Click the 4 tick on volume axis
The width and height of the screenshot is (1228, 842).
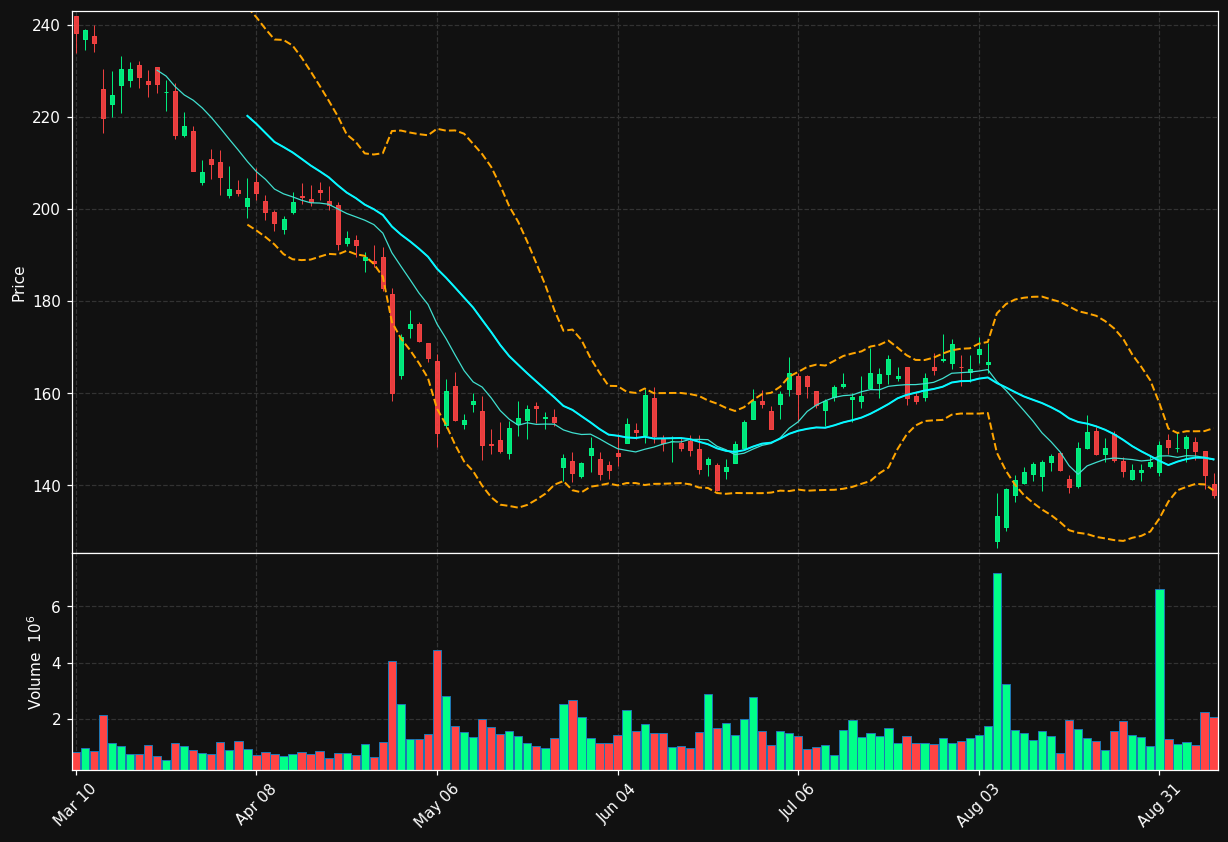tap(57, 663)
